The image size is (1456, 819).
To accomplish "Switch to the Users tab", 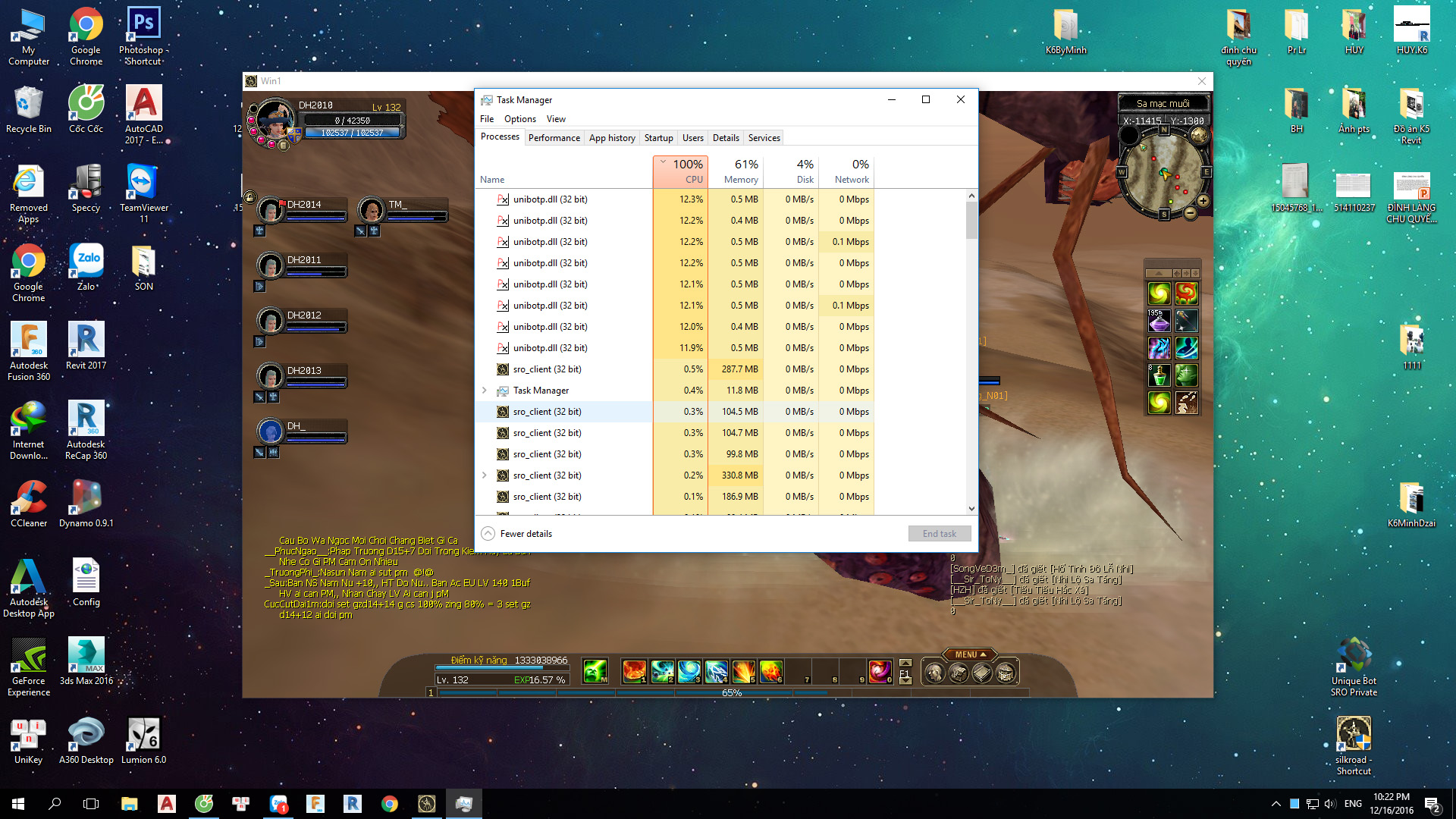I will pyautogui.click(x=693, y=138).
